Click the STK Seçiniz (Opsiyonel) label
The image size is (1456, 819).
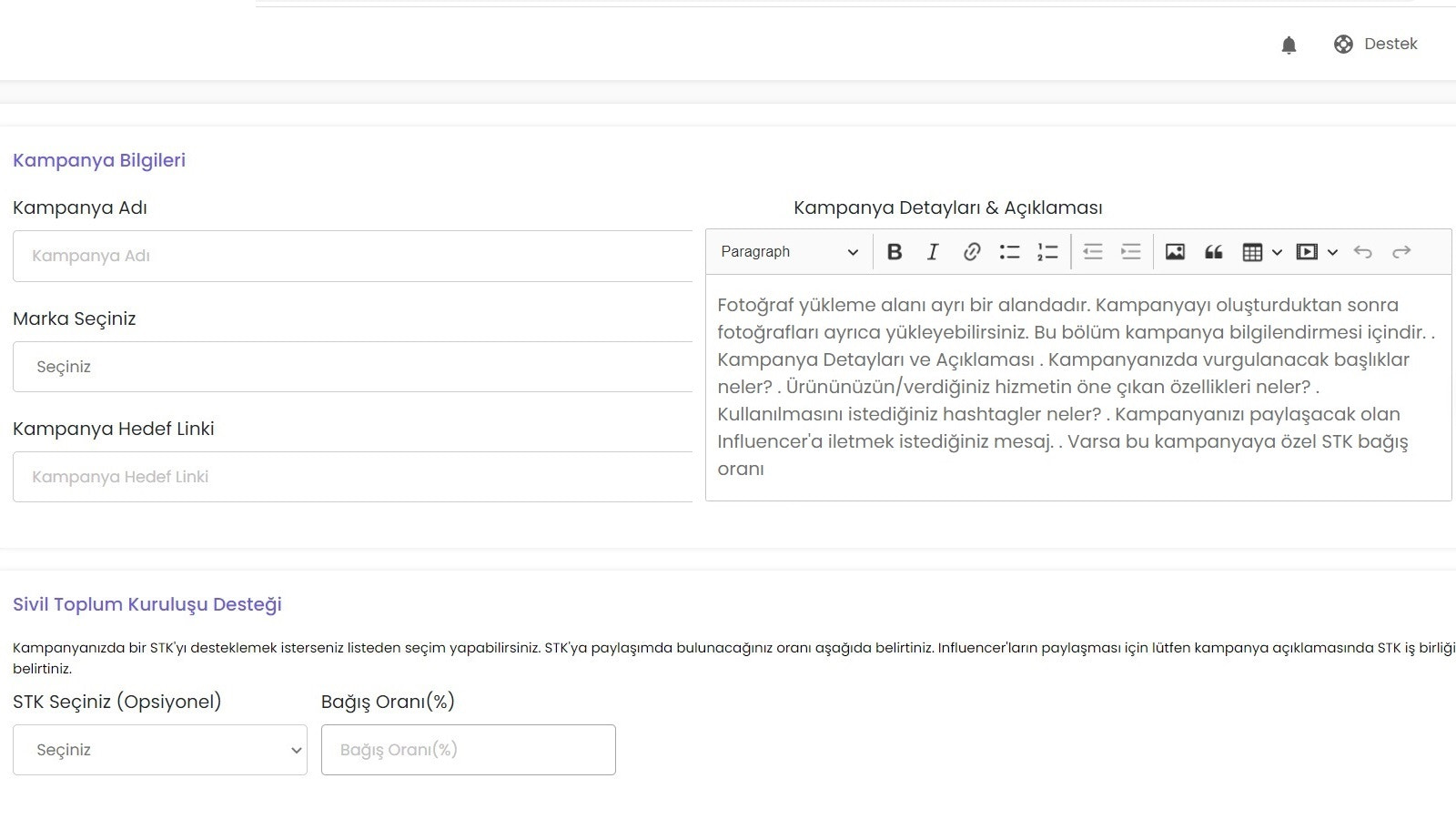(117, 702)
